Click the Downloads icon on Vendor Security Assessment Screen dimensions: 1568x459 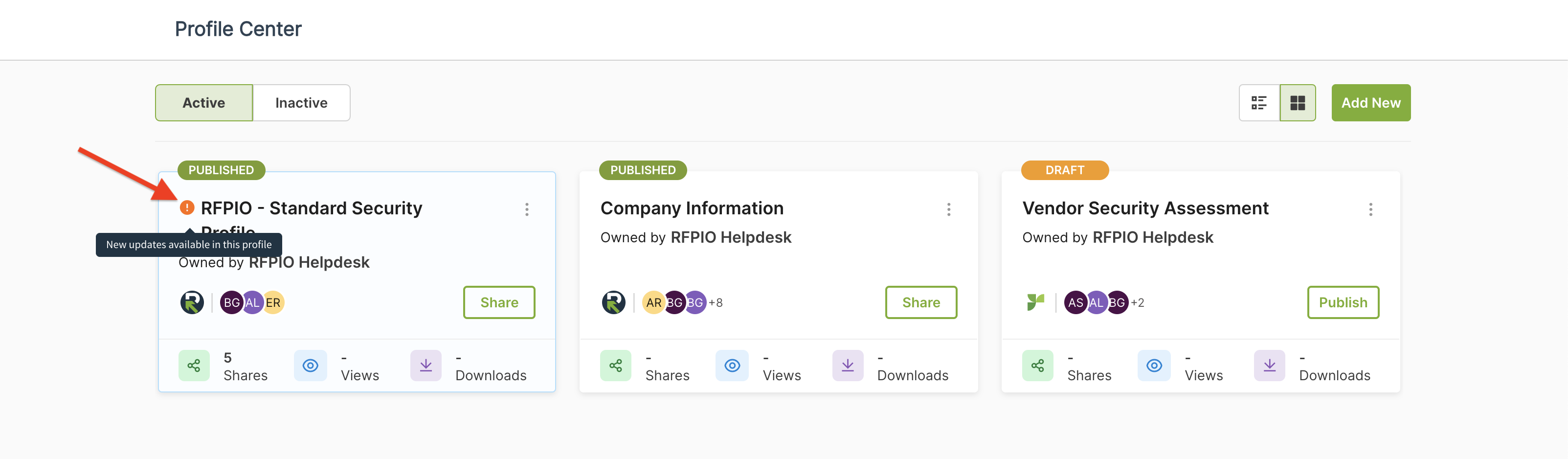(x=1269, y=365)
